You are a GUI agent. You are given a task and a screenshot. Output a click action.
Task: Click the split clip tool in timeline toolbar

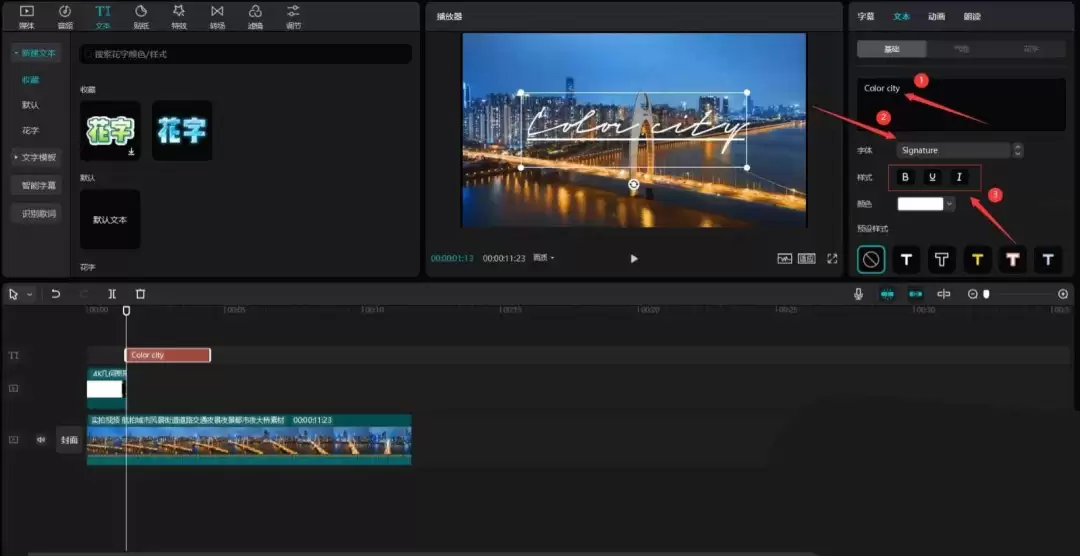(112, 294)
